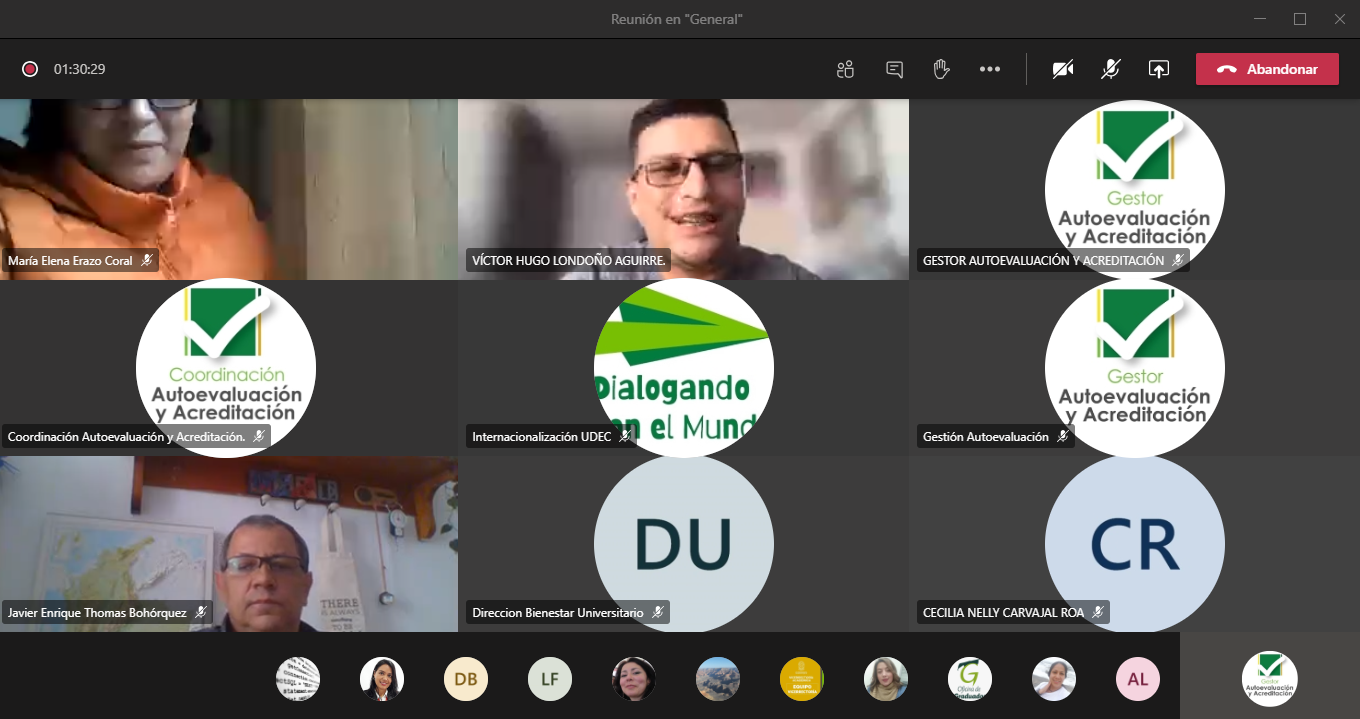Click the label CECILIA NELLY CARVAJAL ROA
The height and width of the screenshot is (719, 1360).
pyautogui.click(x=1004, y=613)
